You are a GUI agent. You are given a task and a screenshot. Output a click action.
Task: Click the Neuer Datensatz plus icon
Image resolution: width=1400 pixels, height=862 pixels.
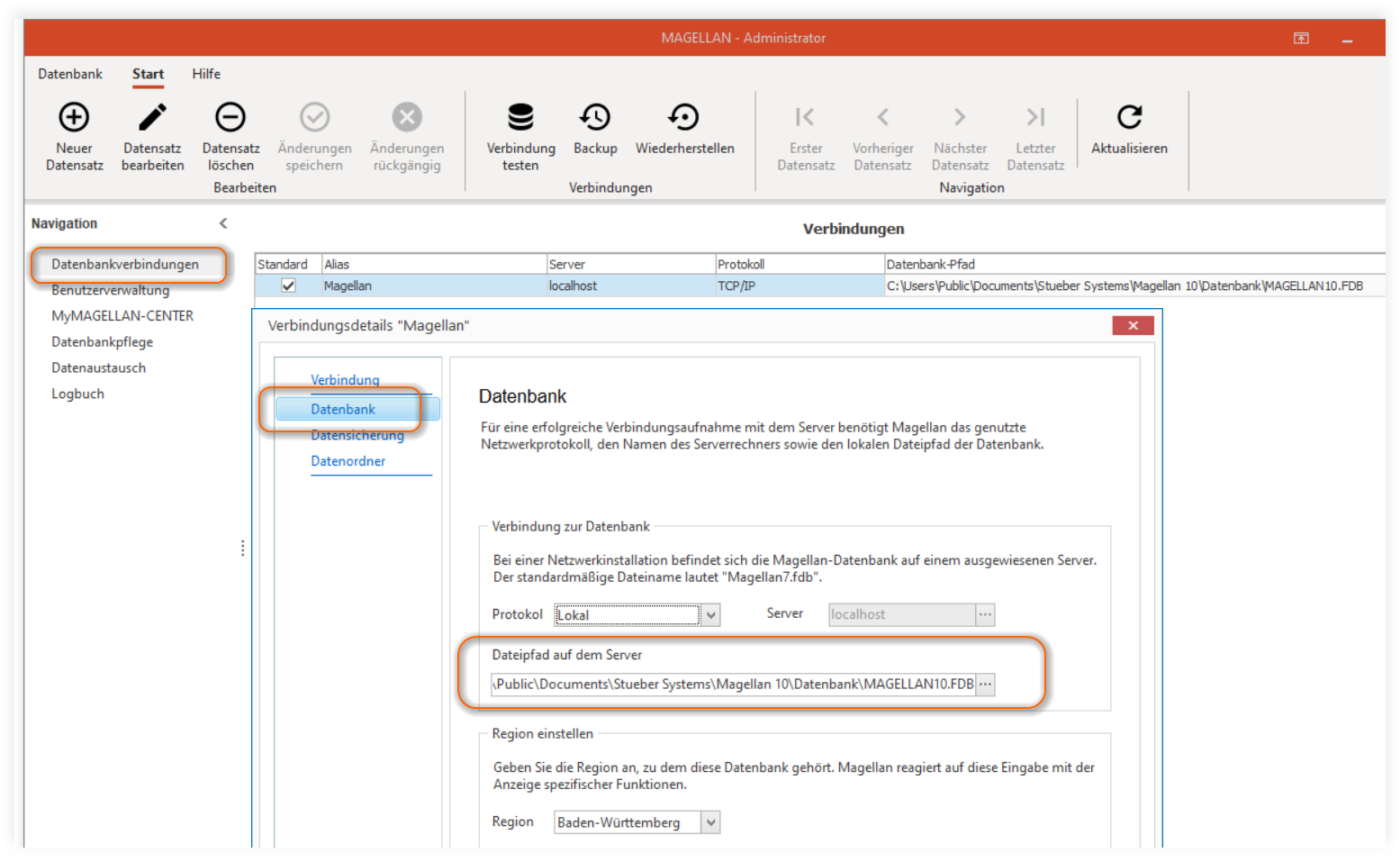click(74, 117)
